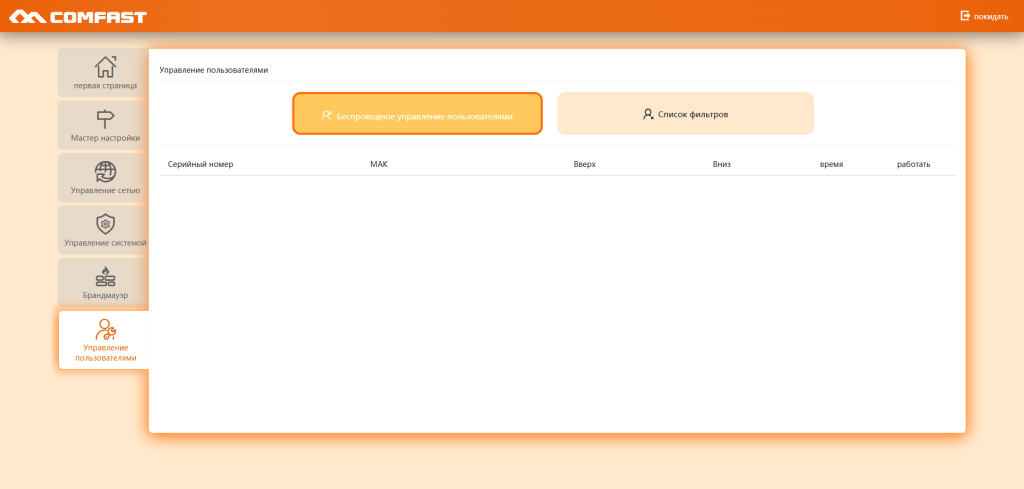Open the home page house icon
1024x489 pixels.
[105, 67]
